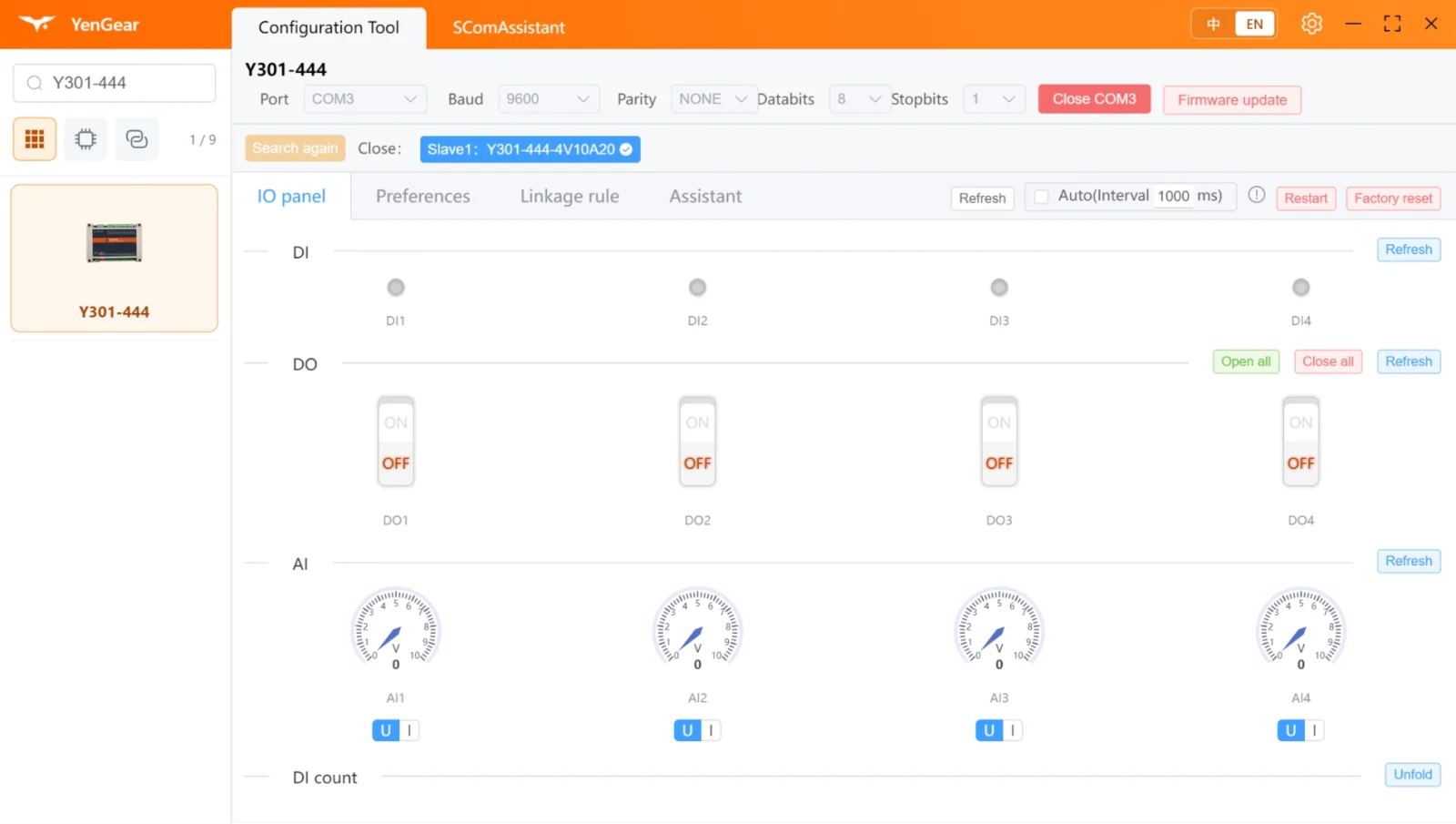The image size is (1456, 824).
Task: Open the Stopbits dropdown
Action: click(x=994, y=99)
